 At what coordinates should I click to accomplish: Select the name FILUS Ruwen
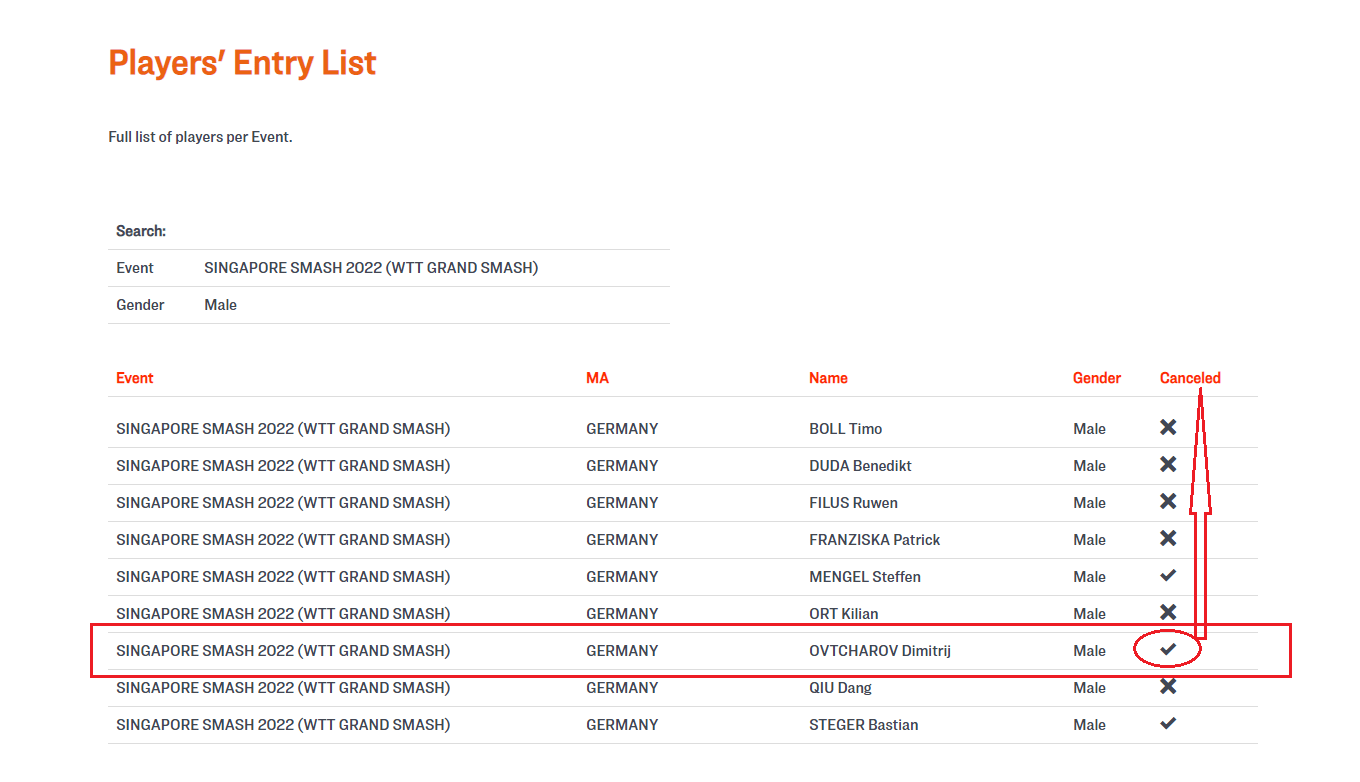click(x=853, y=503)
